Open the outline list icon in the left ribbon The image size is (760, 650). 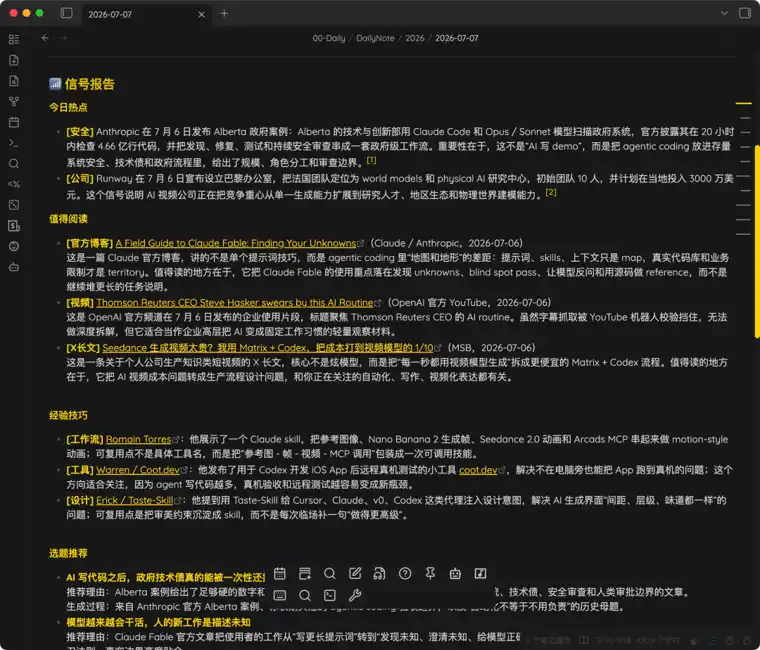point(14,39)
